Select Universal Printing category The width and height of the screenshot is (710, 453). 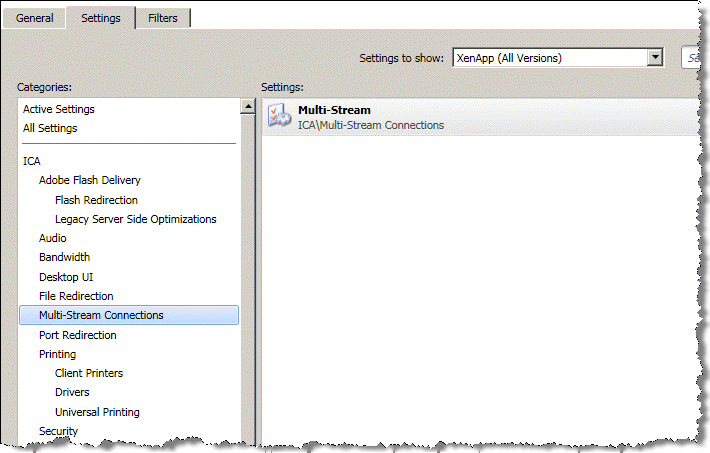(x=97, y=412)
